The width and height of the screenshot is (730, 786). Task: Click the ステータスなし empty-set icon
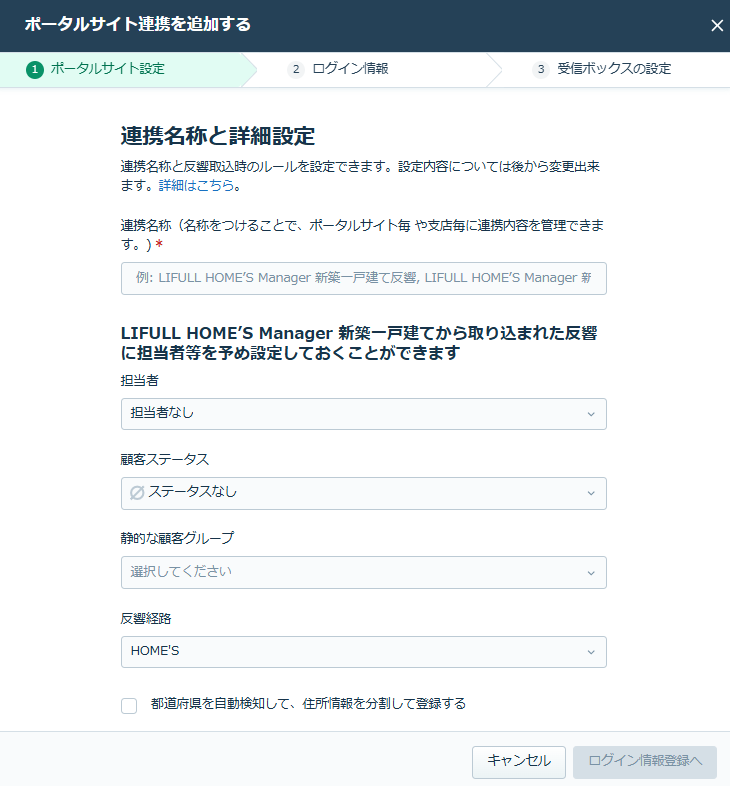point(137,493)
